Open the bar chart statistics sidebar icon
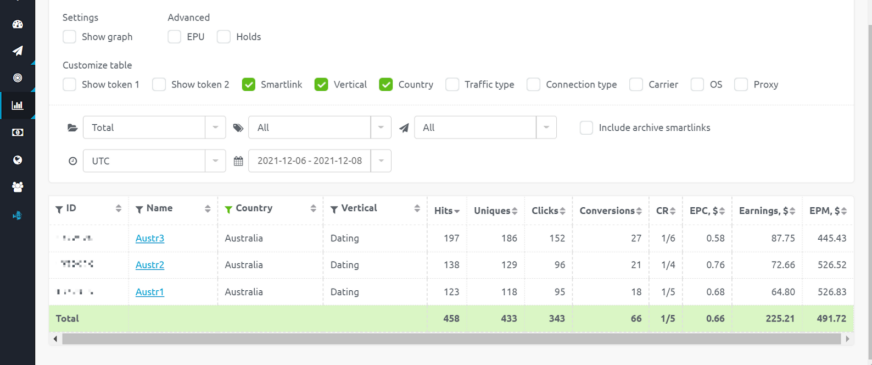872x365 pixels. (x=17, y=105)
